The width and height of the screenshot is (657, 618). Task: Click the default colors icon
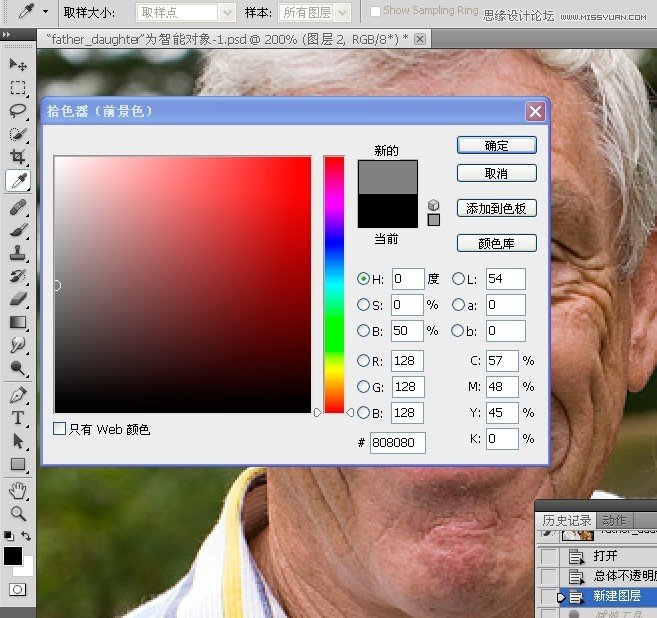(x=8, y=535)
